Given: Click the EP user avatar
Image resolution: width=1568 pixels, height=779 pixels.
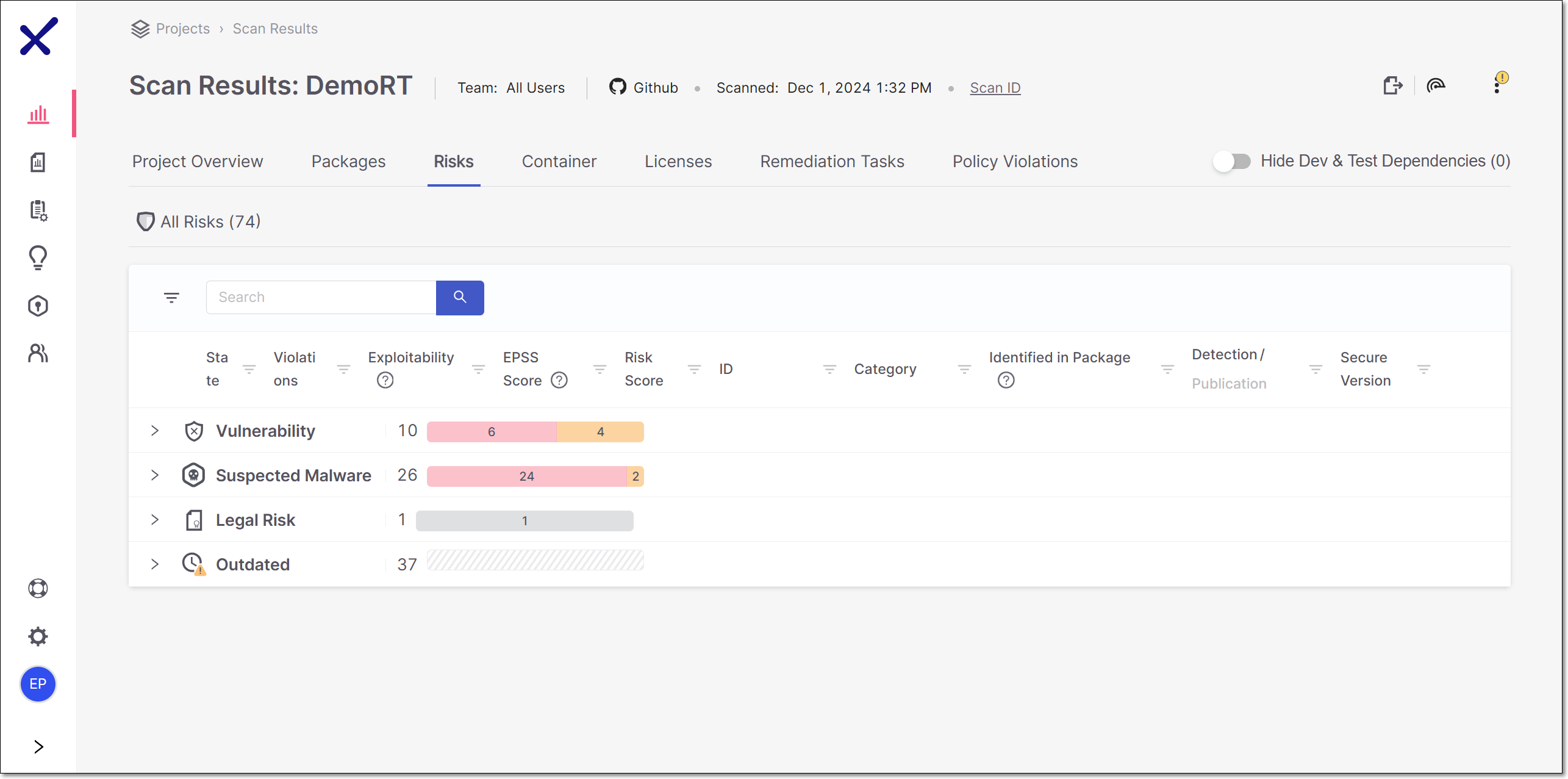Looking at the screenshot, I should point(38,684).
